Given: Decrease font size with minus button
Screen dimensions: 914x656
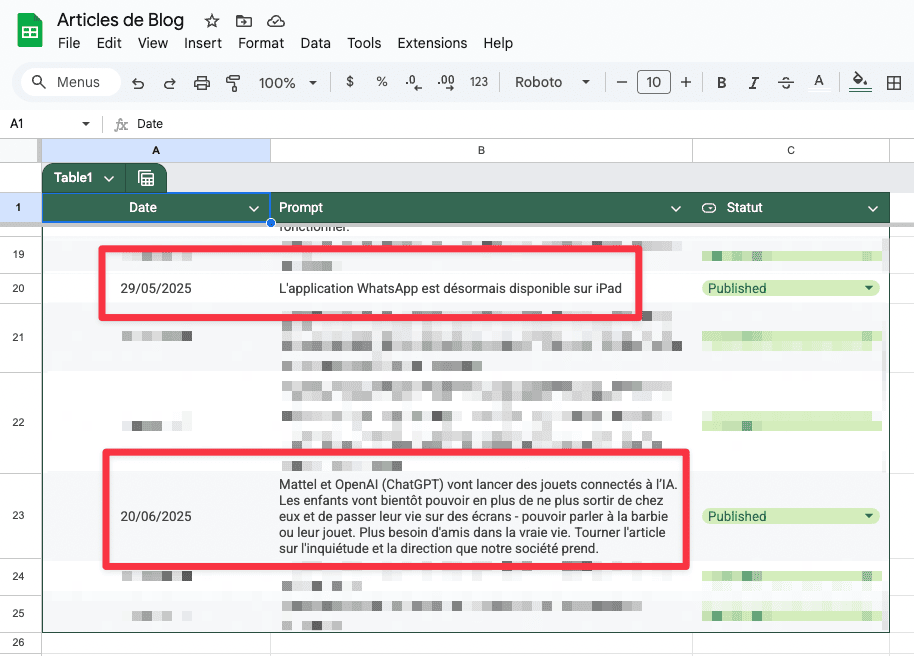Looking at the screenshot, I should click(622, 82).
